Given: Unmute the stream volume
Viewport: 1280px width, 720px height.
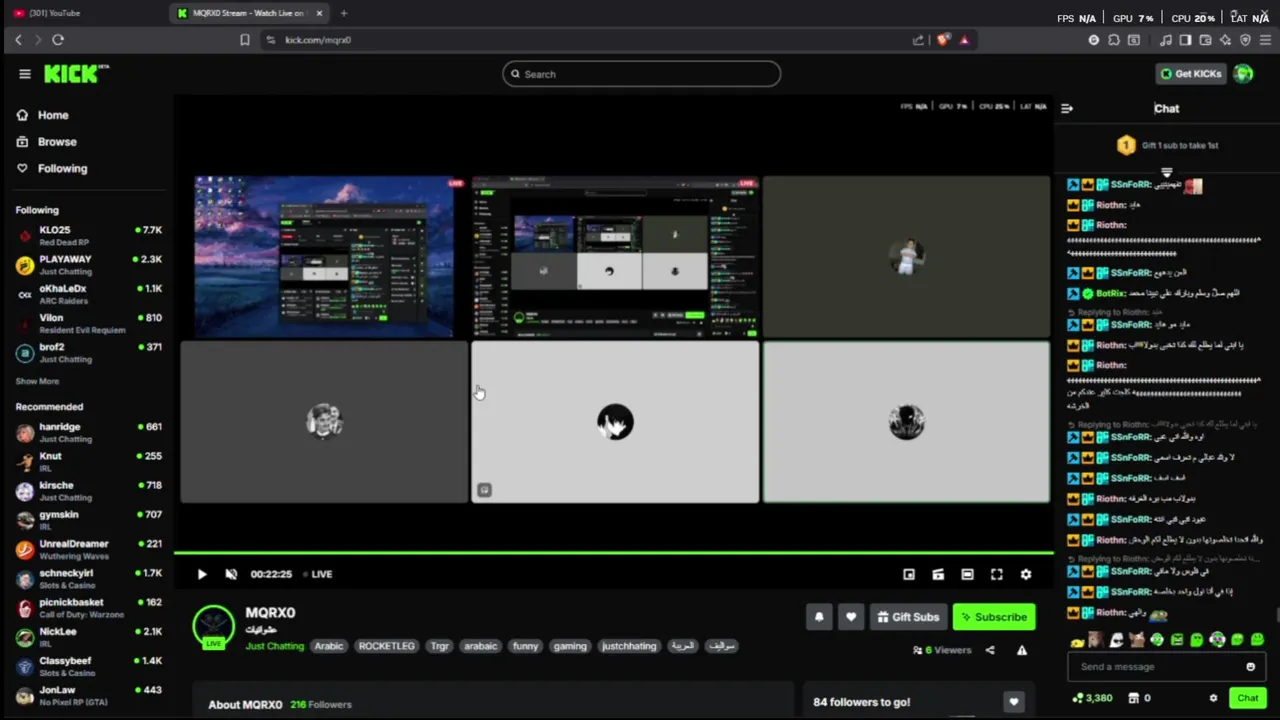Looking at the screenshot, I should [x=231, y=574].
